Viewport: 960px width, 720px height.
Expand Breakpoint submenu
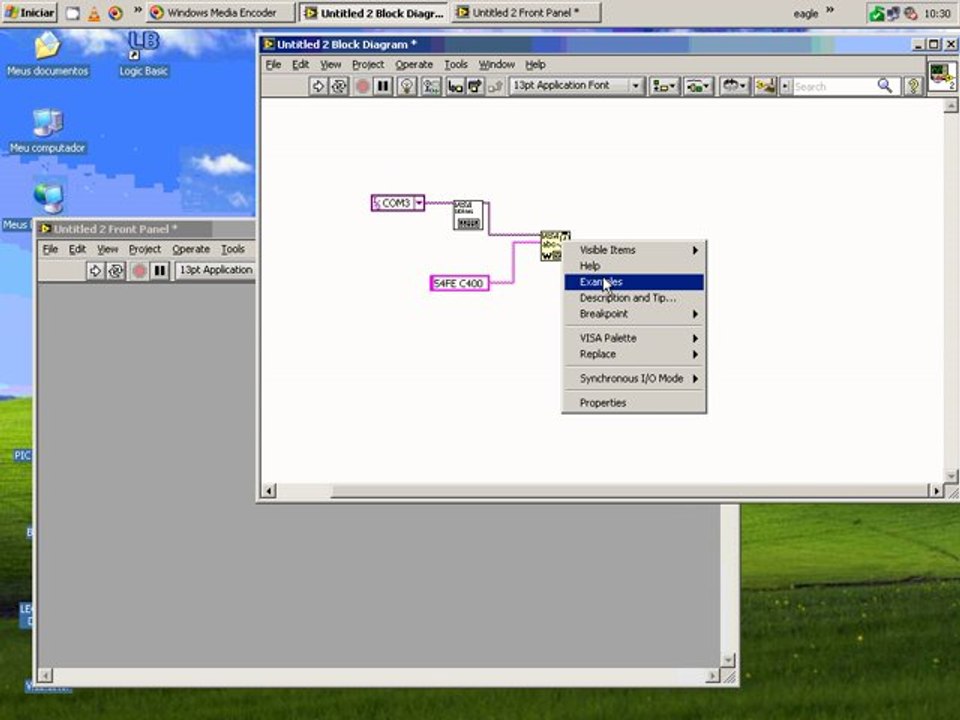634,313
